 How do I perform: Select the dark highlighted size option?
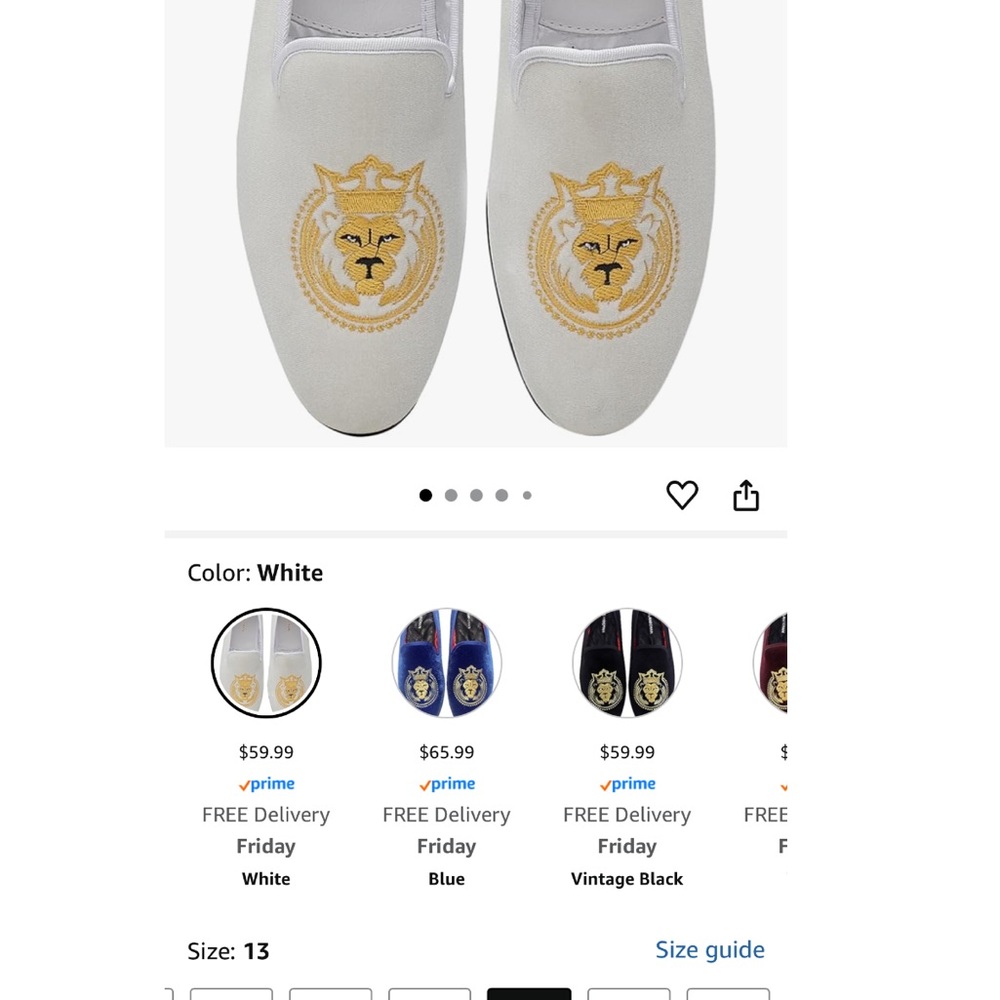[x=529, y=994]
